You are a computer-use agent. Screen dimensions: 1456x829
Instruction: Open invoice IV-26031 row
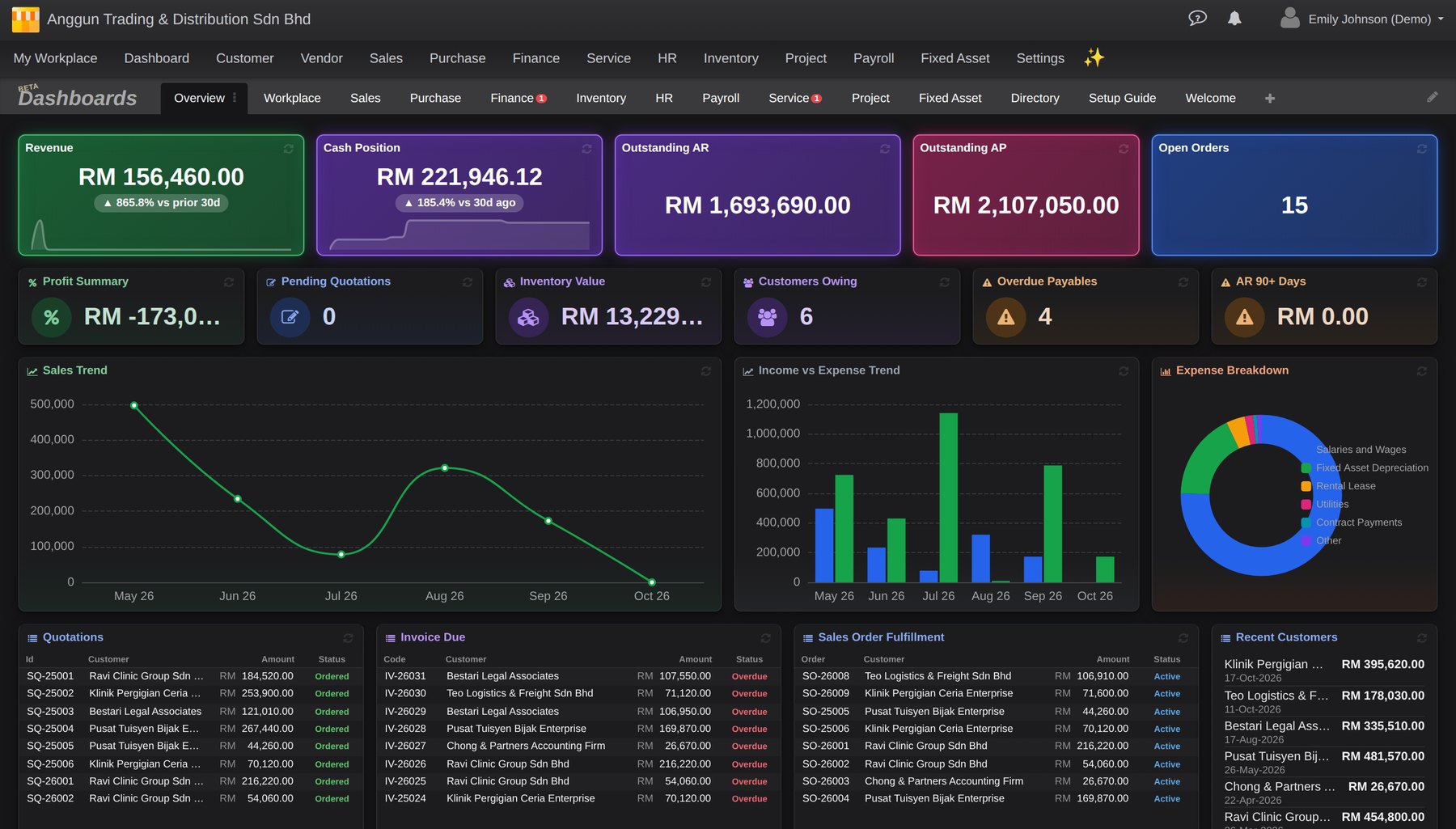[578, 676]
